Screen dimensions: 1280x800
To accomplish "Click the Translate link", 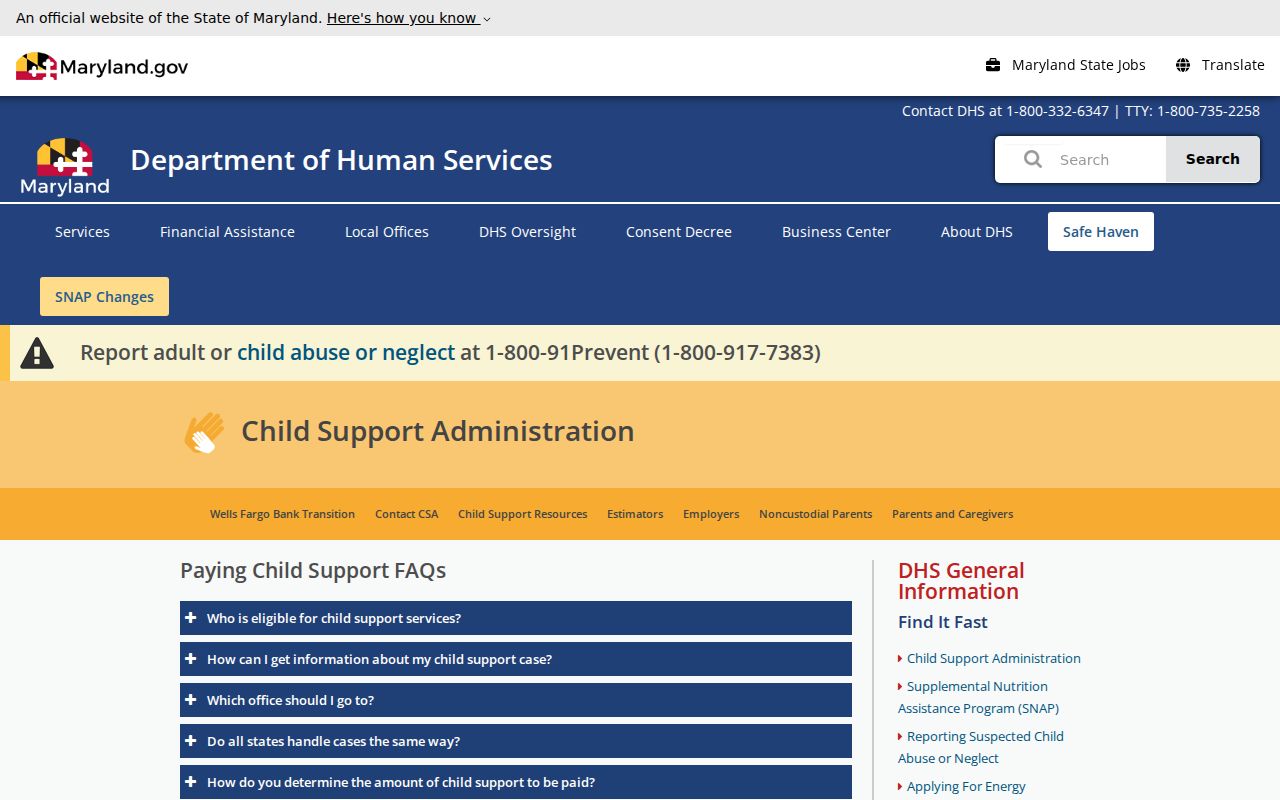I will pos(1233,65).
